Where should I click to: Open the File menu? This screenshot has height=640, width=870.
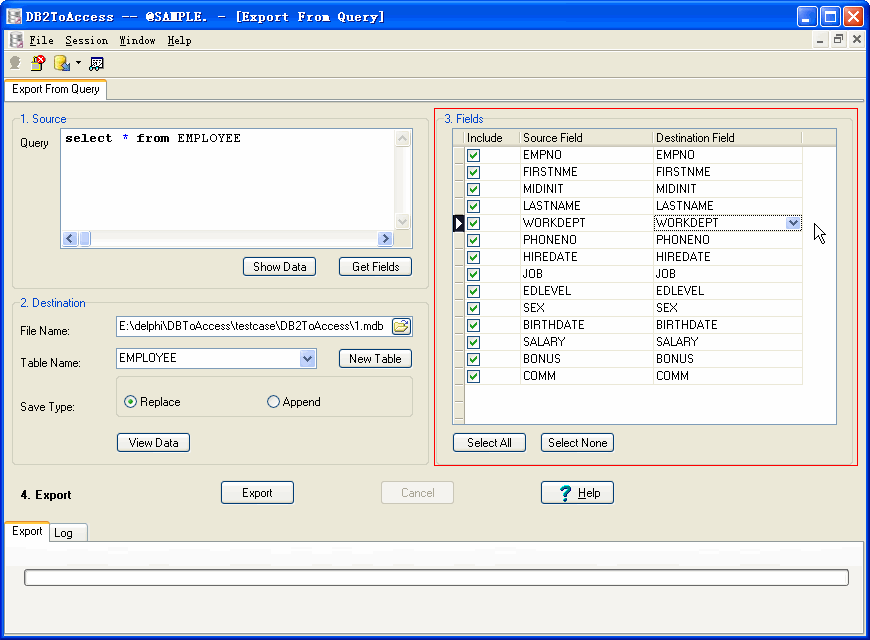click(x=41, y=41)
